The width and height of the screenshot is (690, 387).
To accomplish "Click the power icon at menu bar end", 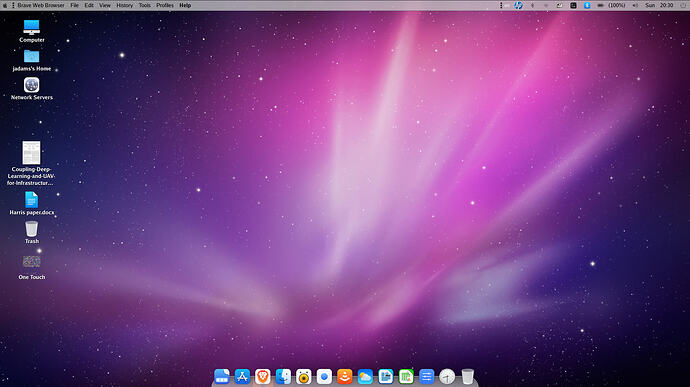I will pyautogui.click(x=682, y=5).
